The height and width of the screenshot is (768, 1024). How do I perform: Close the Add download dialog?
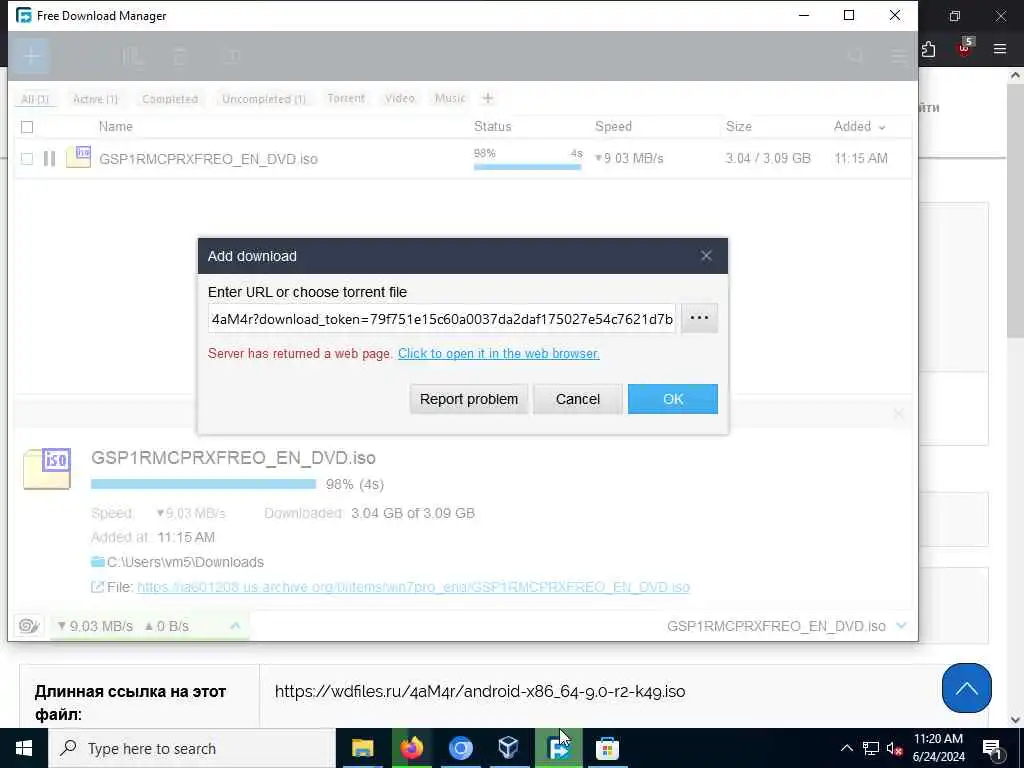(x=706, y=256)
